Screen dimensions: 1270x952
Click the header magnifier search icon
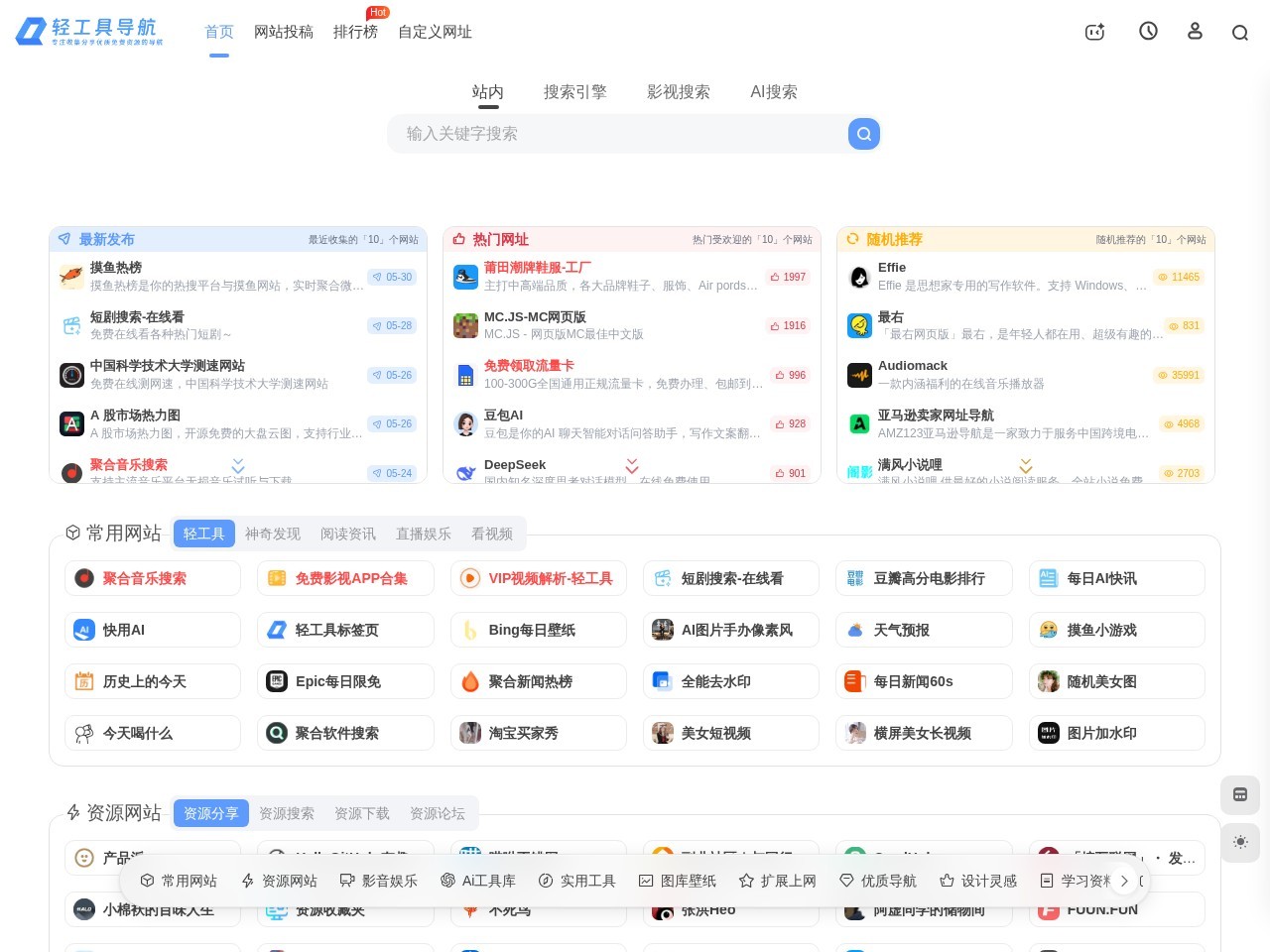click(1240, 33)
